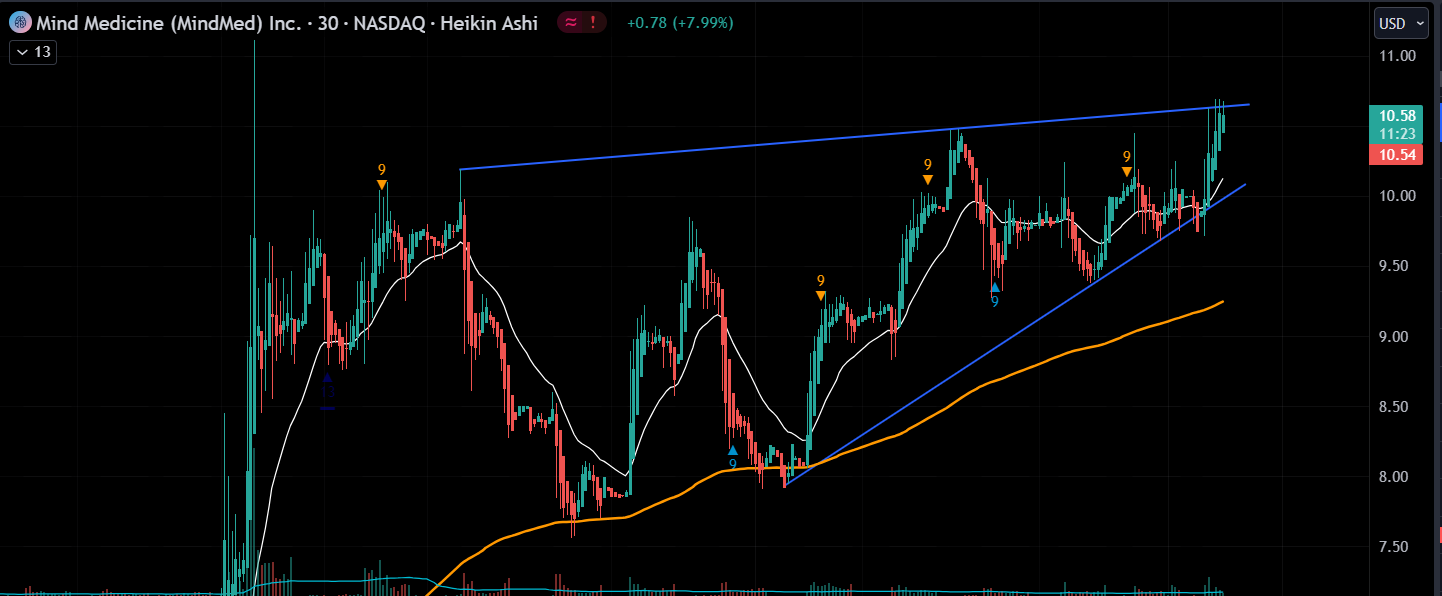This screenshot has height=596, width=1442.
Task: Click the red exclamation warning icon
Action: (x=593, y=22)
